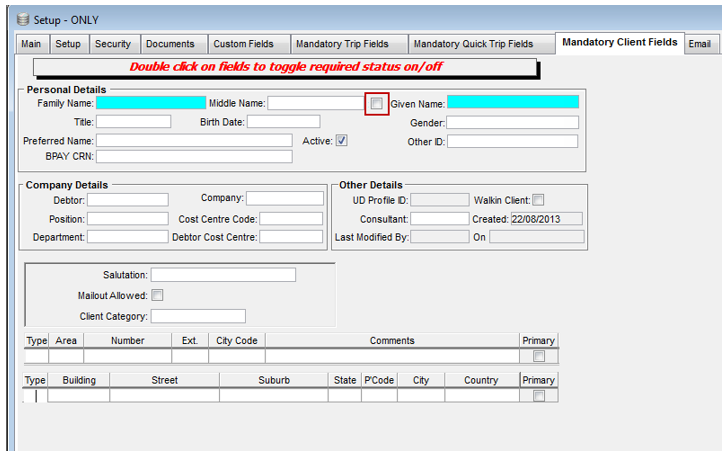Toggle the Walkin Client checkbox
Screen dimensions: 724x459
tap(538, 200)
